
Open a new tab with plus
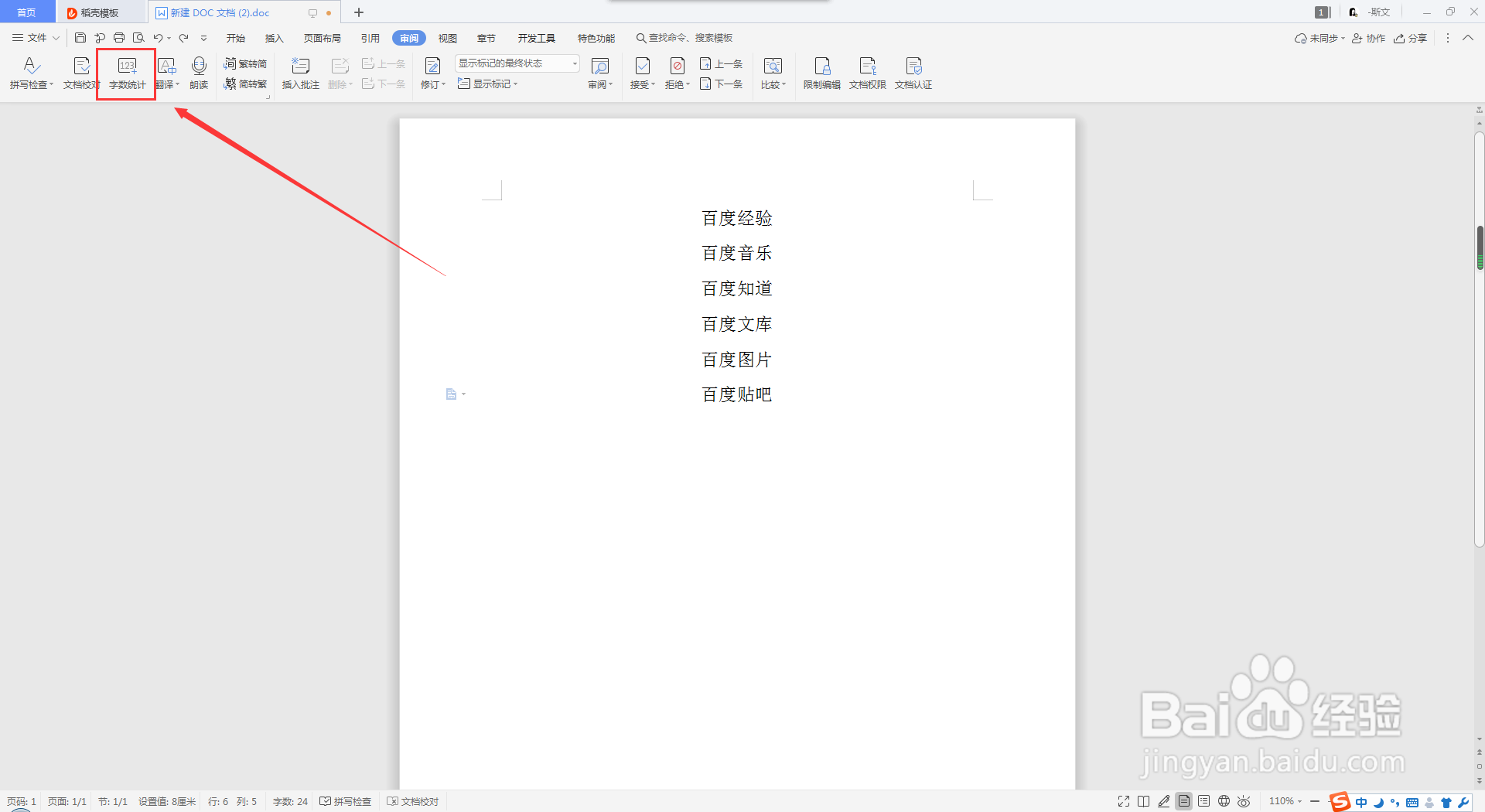tap(359, 12)
